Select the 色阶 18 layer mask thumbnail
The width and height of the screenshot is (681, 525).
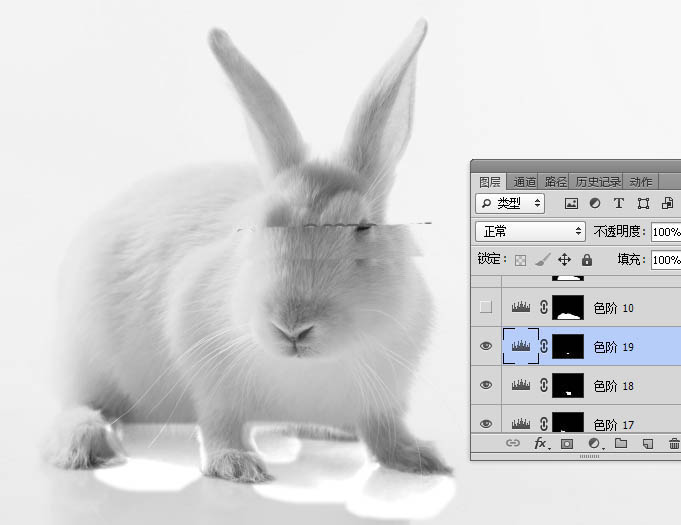pyautogui.click(x=568, y=385)
